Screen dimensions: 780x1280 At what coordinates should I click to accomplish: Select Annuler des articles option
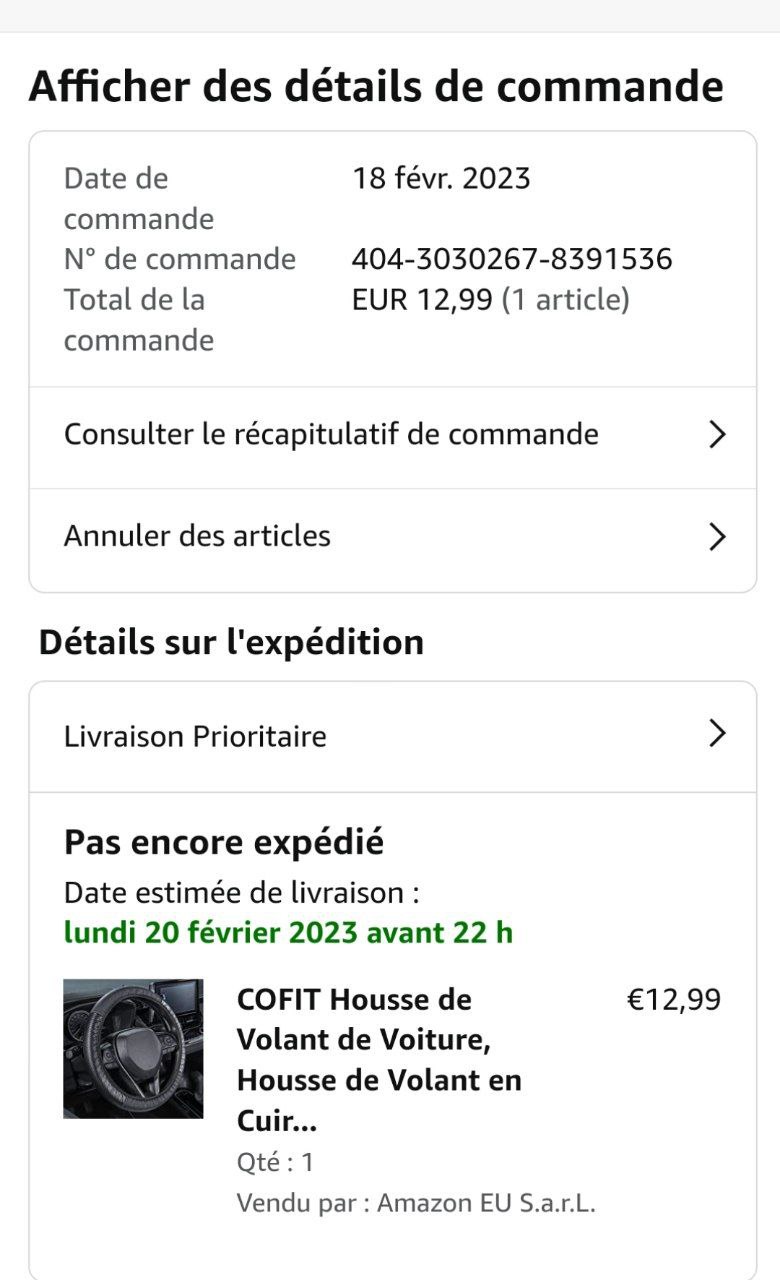pos(197,536)
